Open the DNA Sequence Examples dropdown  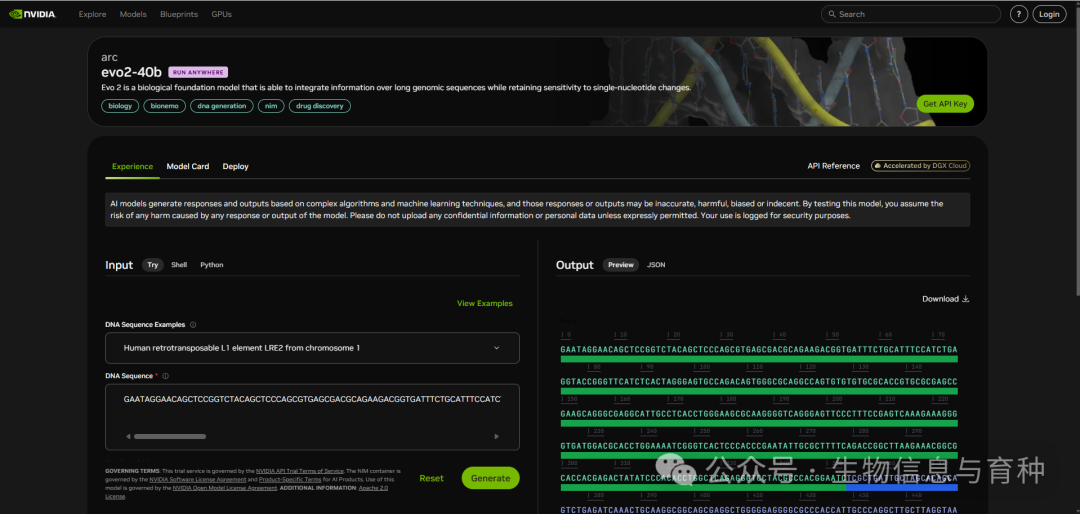(x=312, y=348)
